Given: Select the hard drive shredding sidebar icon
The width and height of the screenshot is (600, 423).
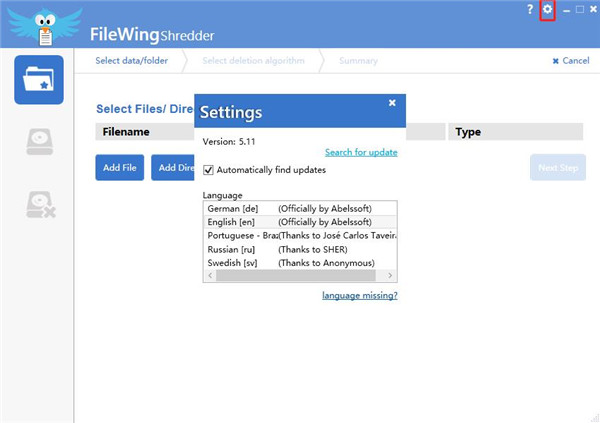Looking at the screenshot, I should (x=39, y=141).
